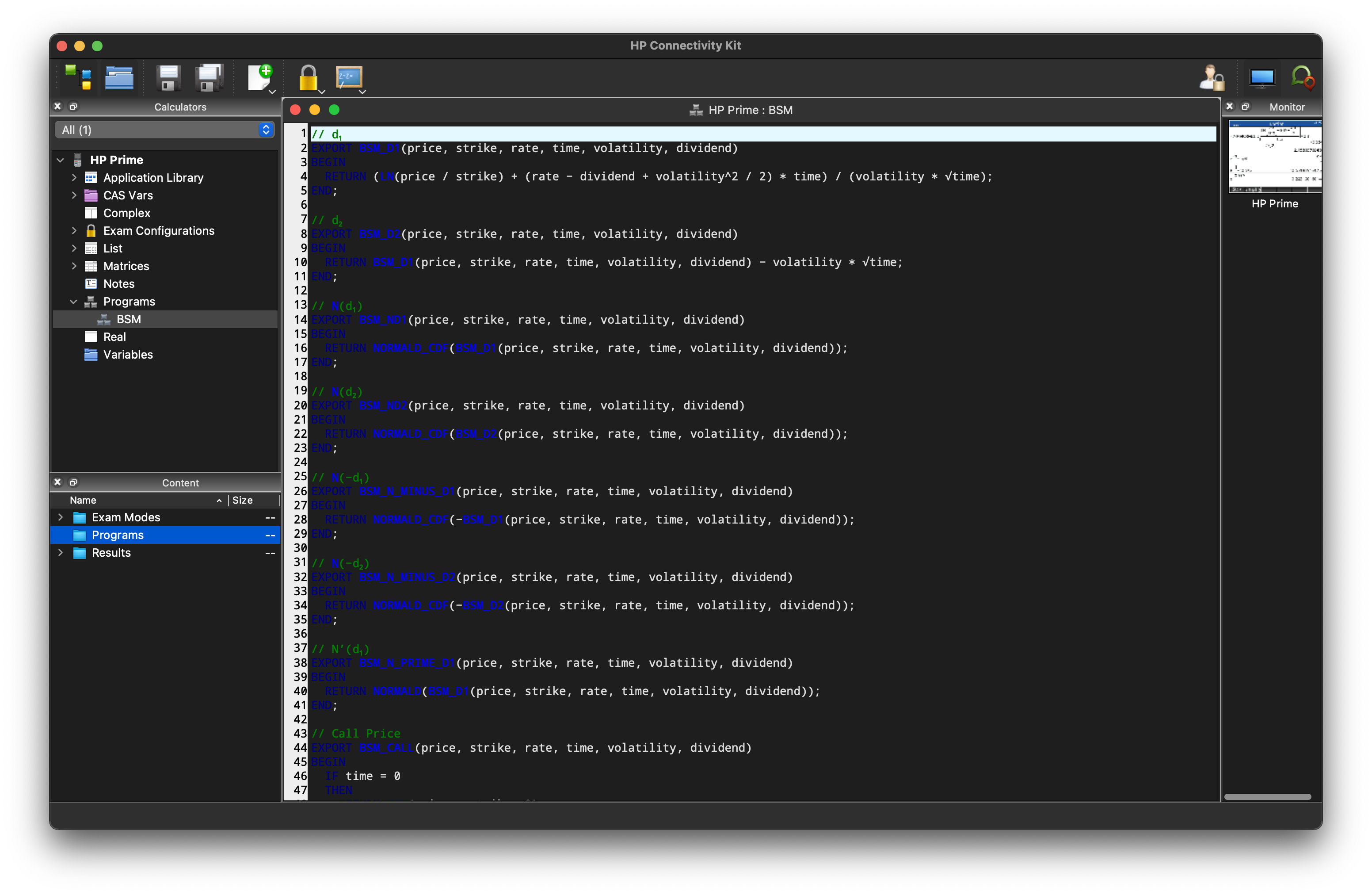Image resolution: width=1372 pixels, height=895 pixels.
Task: Click the double floppy Save All icon
Action: point(209,77)
